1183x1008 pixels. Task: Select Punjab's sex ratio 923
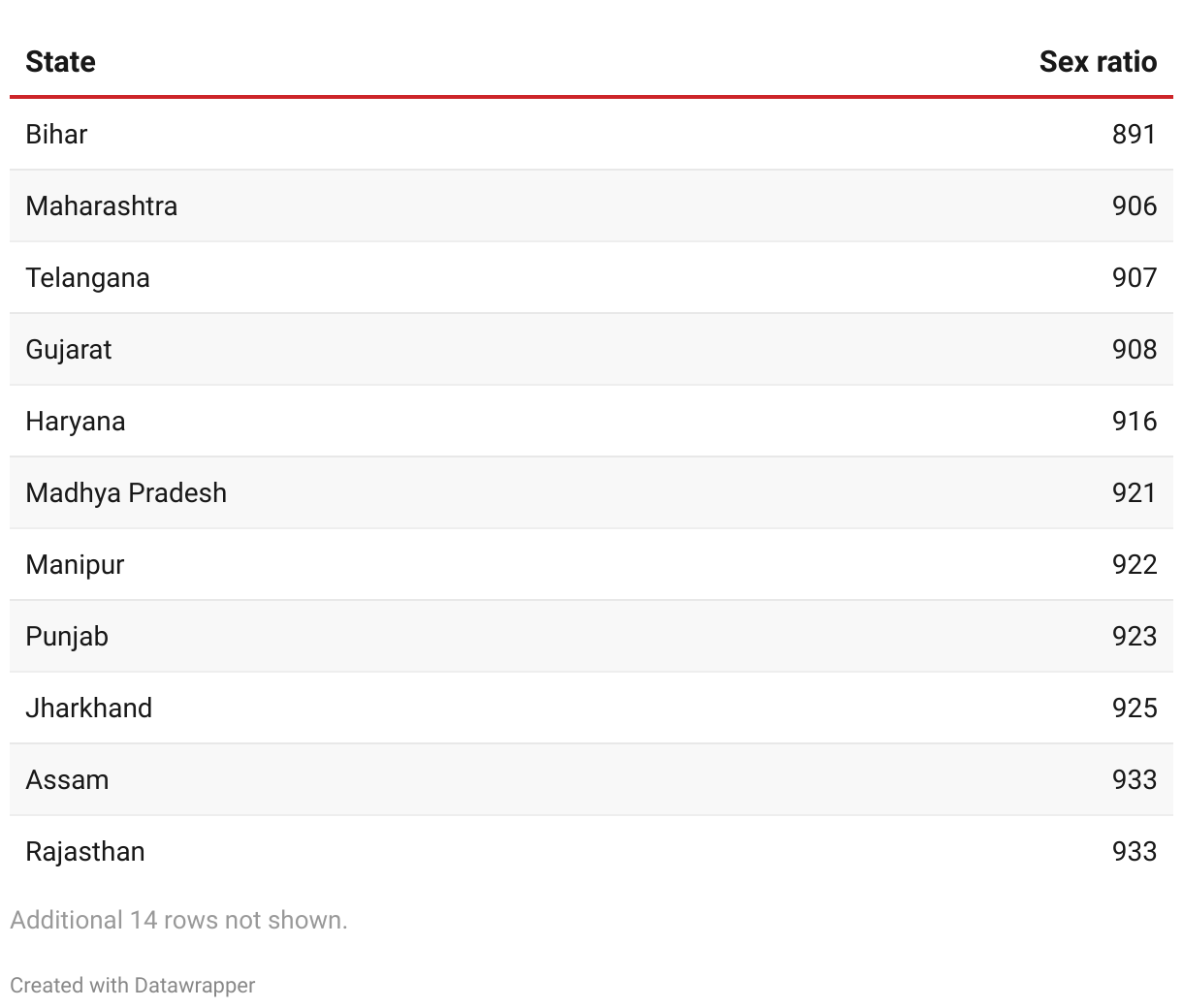point(1134,637)
